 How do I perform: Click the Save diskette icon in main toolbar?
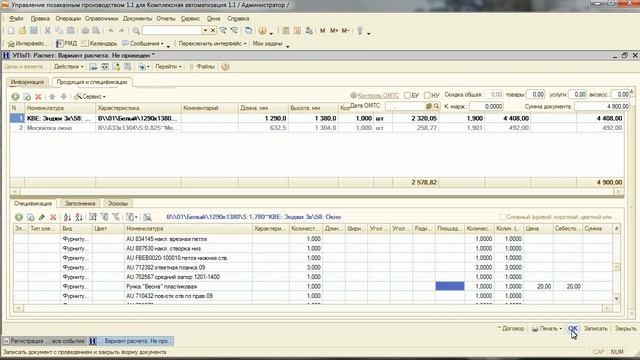pyautogui.click(x=34, y=31)
